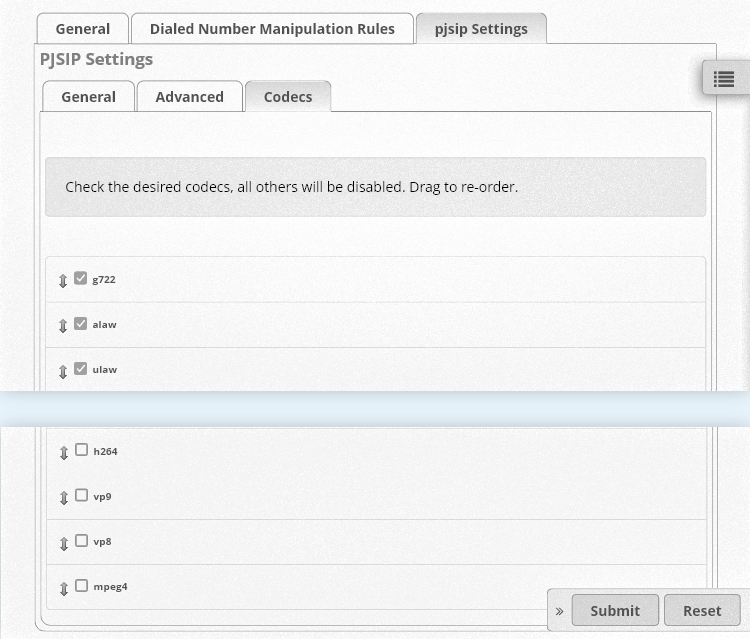The image size is (750, 639).
Task: Switch to Dialed Number Manipulation Rules tab
Action: (272, 29)
